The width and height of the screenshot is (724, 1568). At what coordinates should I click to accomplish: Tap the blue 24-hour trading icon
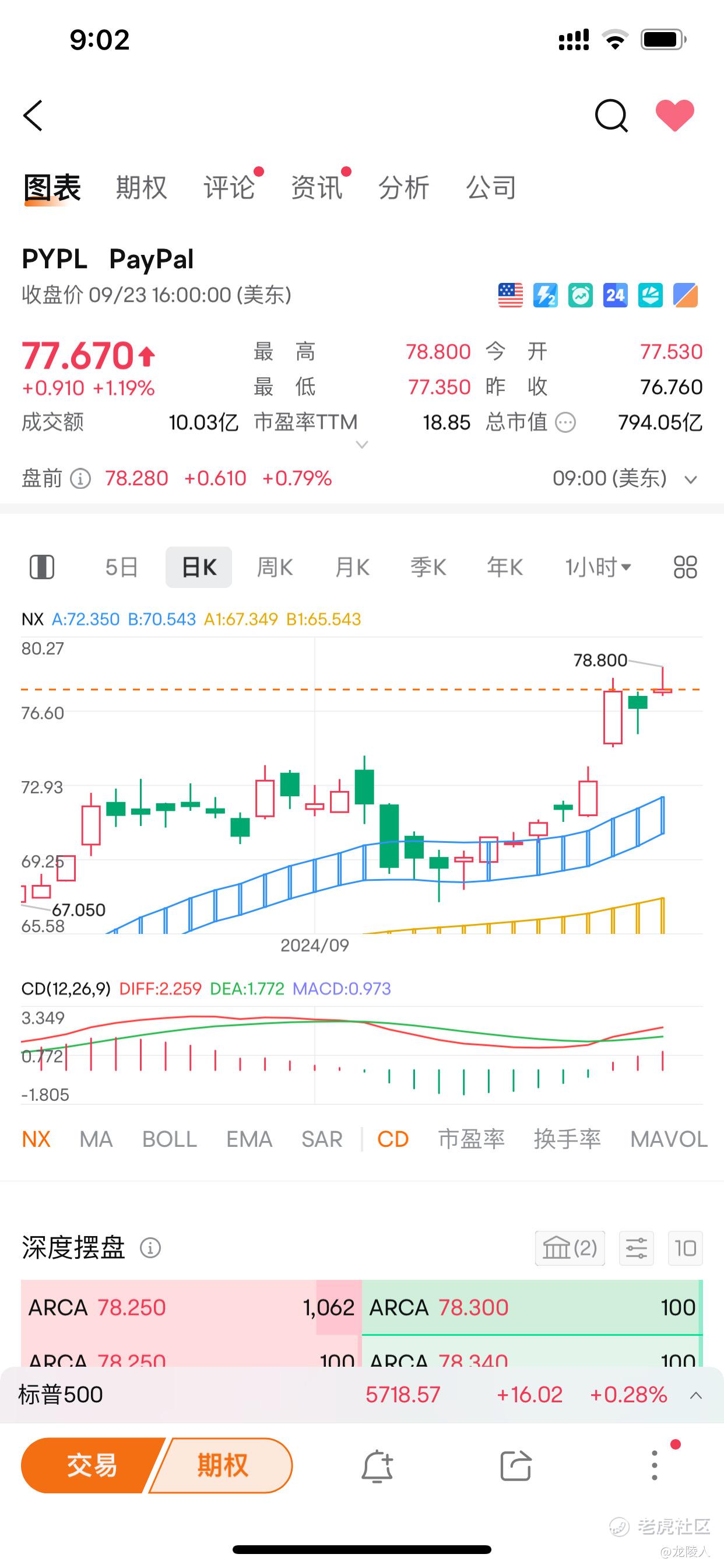pyautogui.click(x=615, y=295)
